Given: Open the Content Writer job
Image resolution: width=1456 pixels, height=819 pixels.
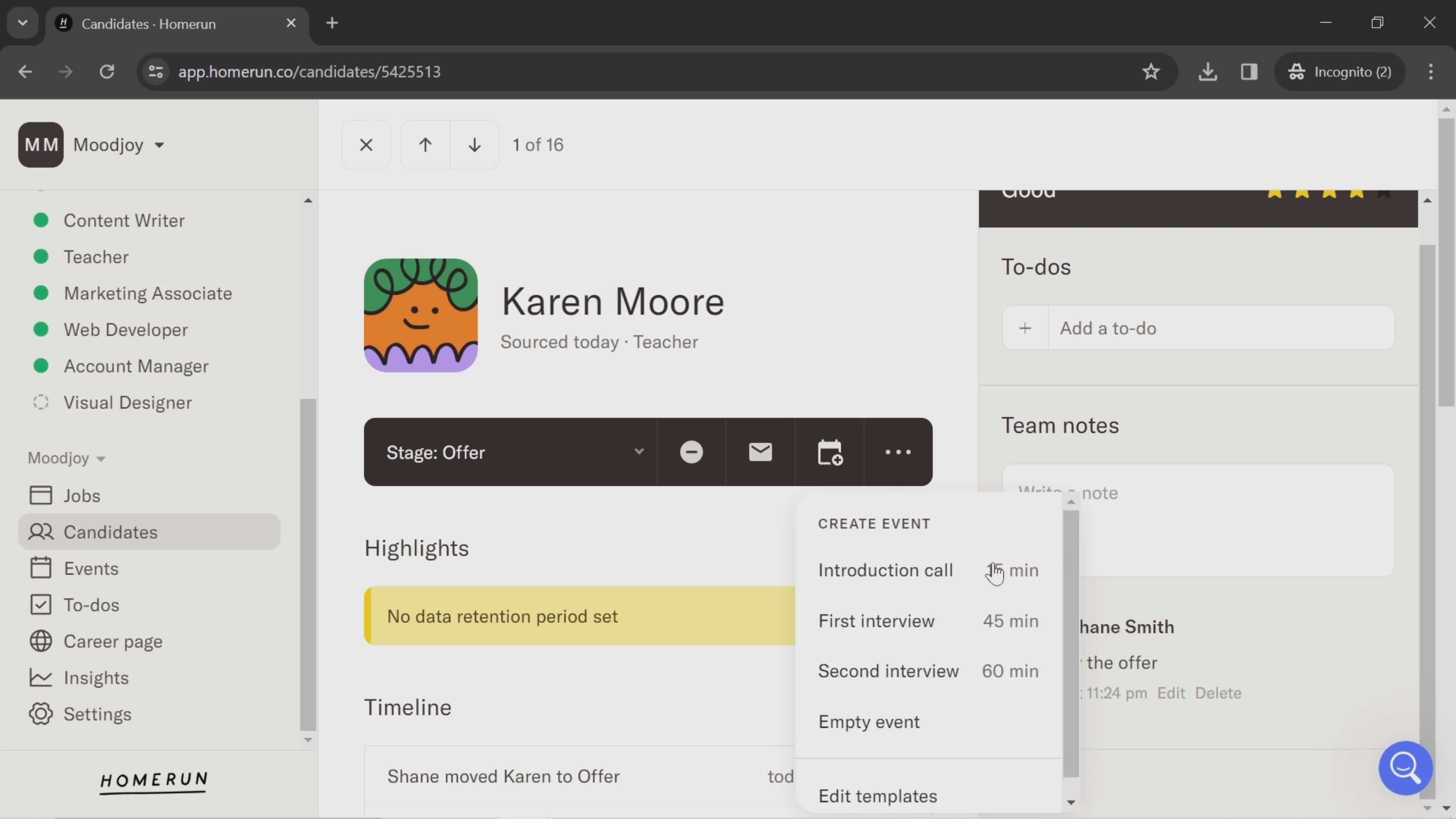Looking at the screenshot, I should tap(124, 220).
